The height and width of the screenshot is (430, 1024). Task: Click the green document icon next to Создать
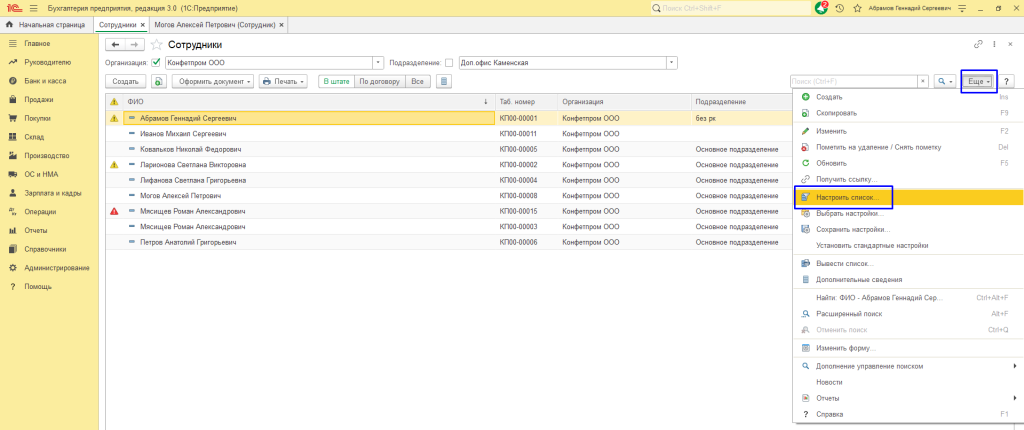coord(158,81)
